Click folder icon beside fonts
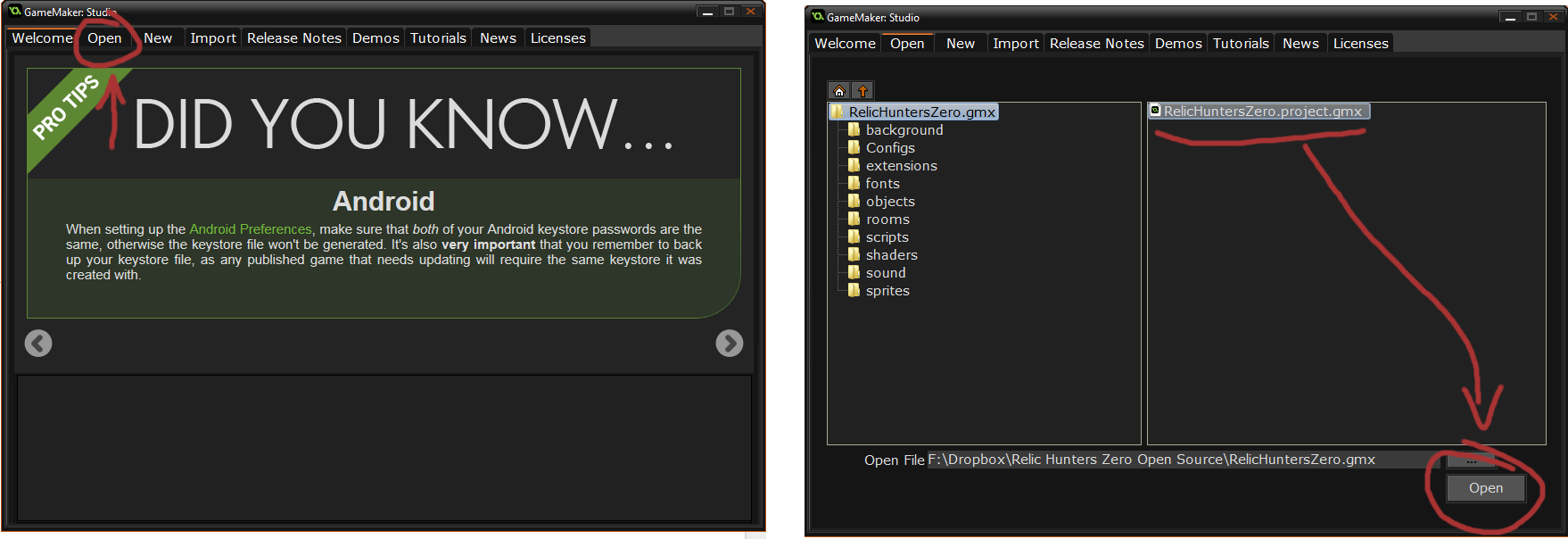The width and height of the screenshot is (1568, 539). [854, 183]
